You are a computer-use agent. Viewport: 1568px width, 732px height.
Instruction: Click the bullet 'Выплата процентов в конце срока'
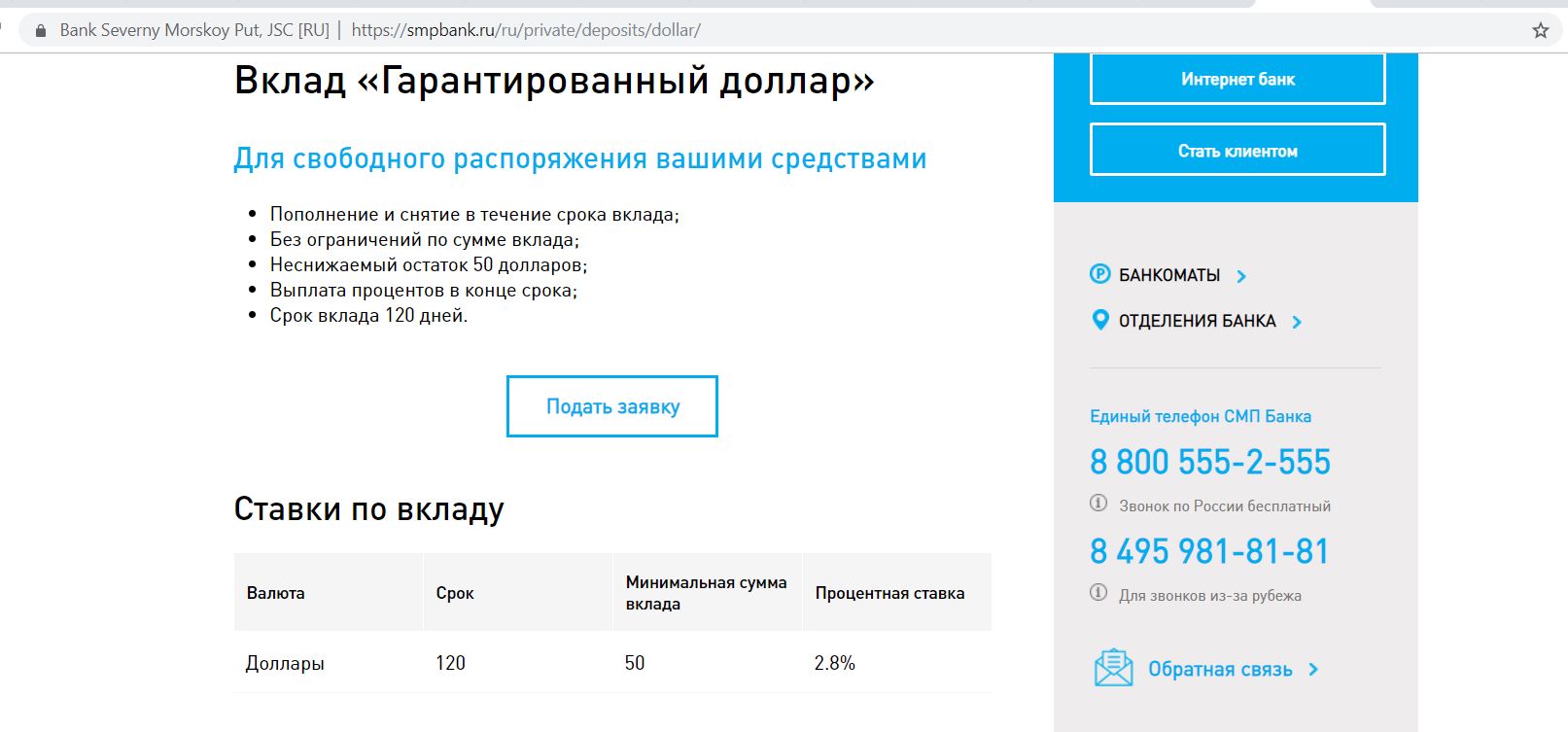click(424, 290)
